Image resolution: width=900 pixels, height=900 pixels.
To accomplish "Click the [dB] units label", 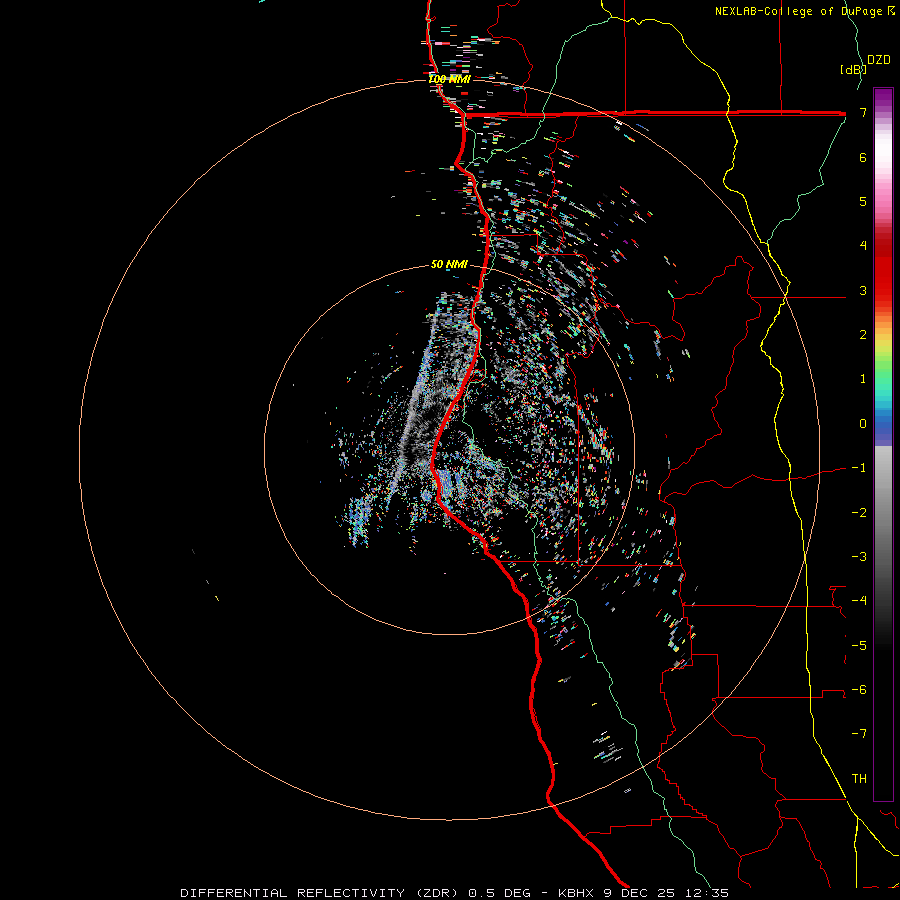I will click(x=853, y=69).
